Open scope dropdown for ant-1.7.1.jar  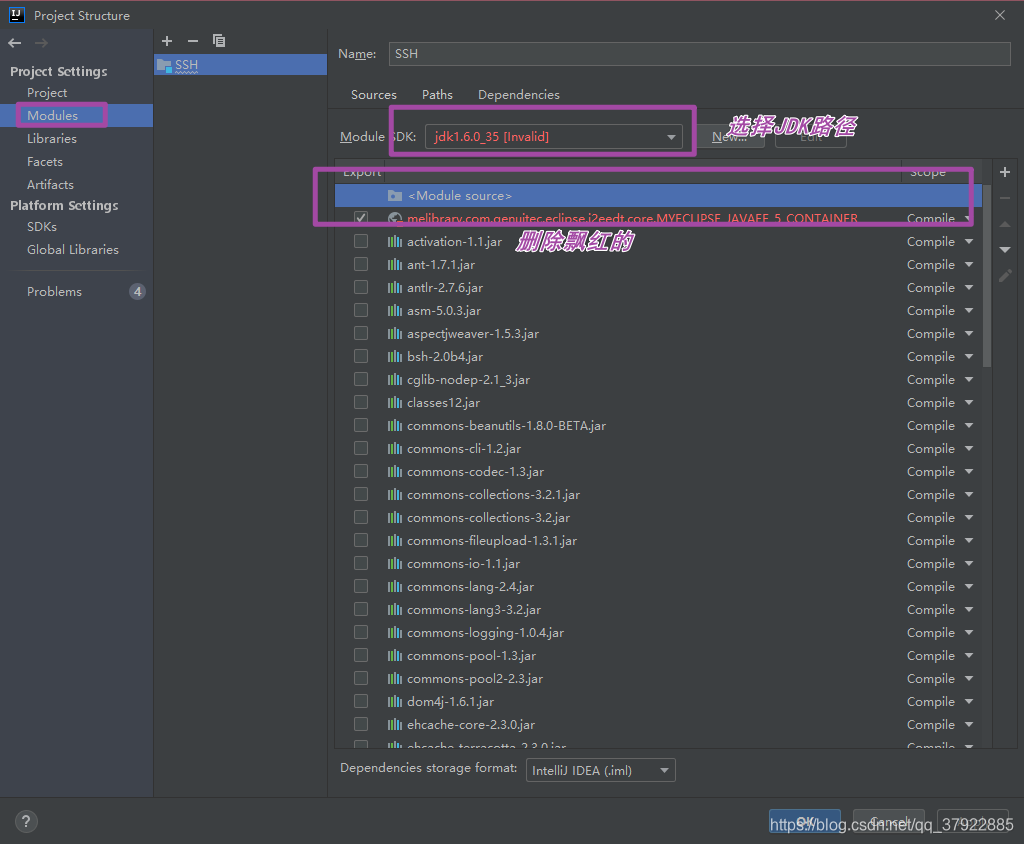[969, 265]
